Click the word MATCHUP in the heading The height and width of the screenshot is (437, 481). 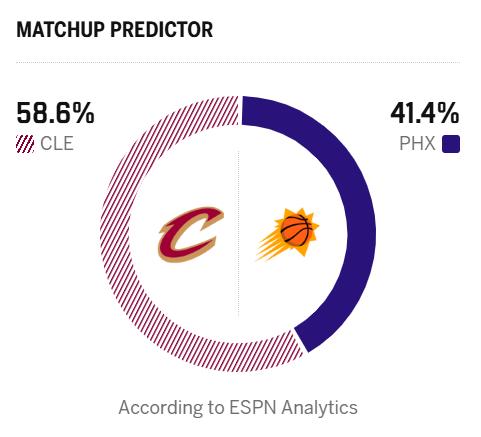point(60,30)
